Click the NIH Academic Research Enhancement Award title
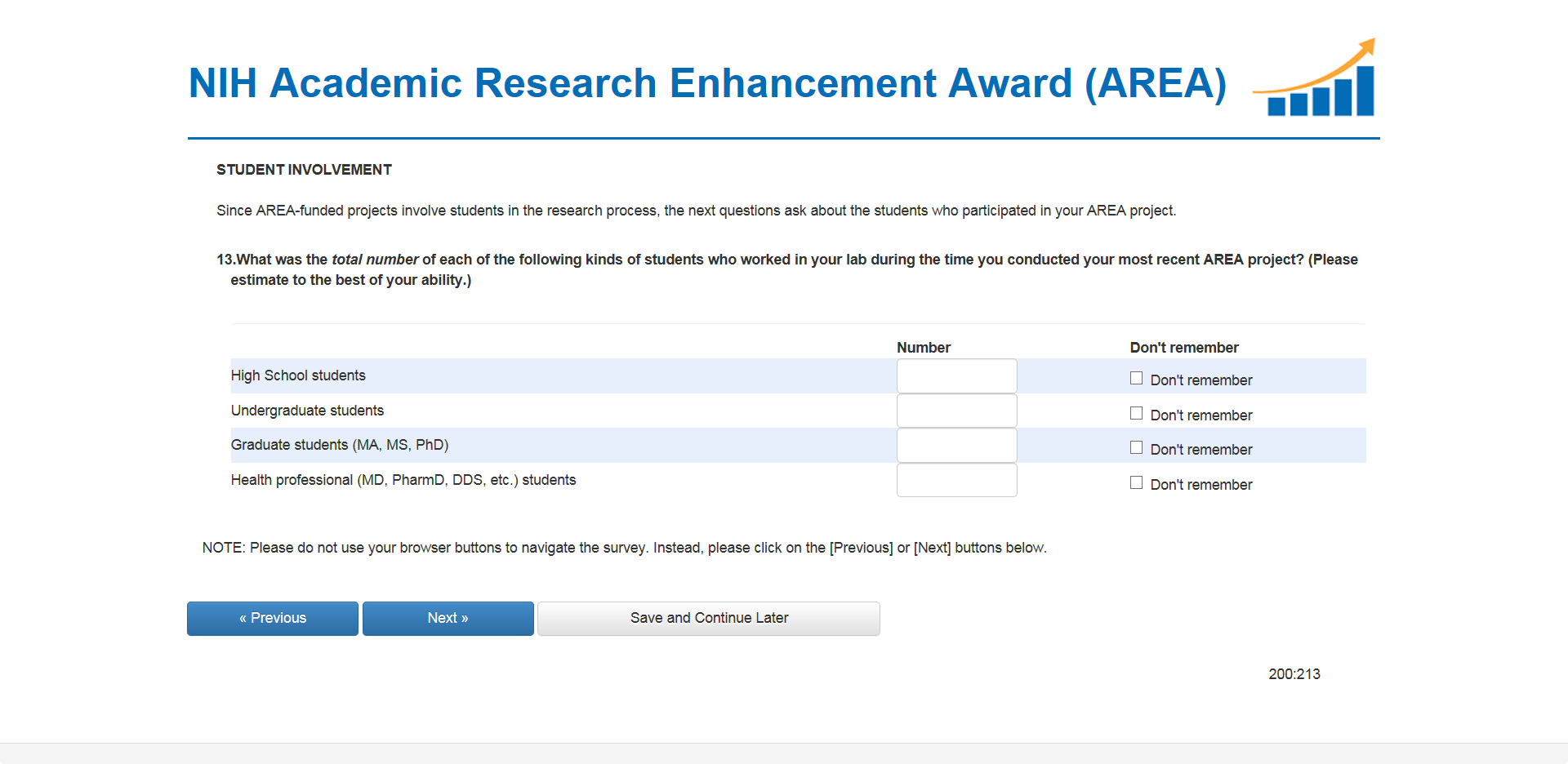Image resolution: width=1568 pixels, height=764 pixels. (x=707, y=83)
